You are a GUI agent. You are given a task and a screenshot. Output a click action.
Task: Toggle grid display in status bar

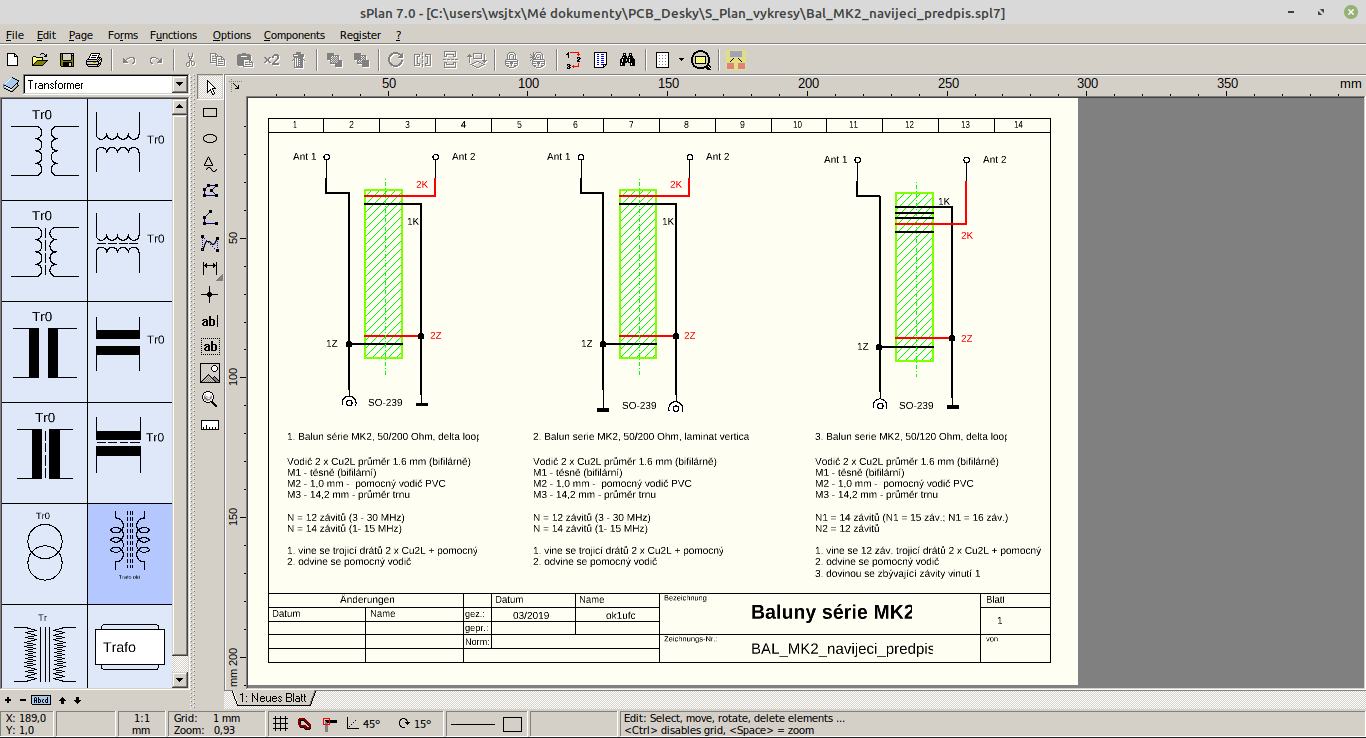[281, 722]
